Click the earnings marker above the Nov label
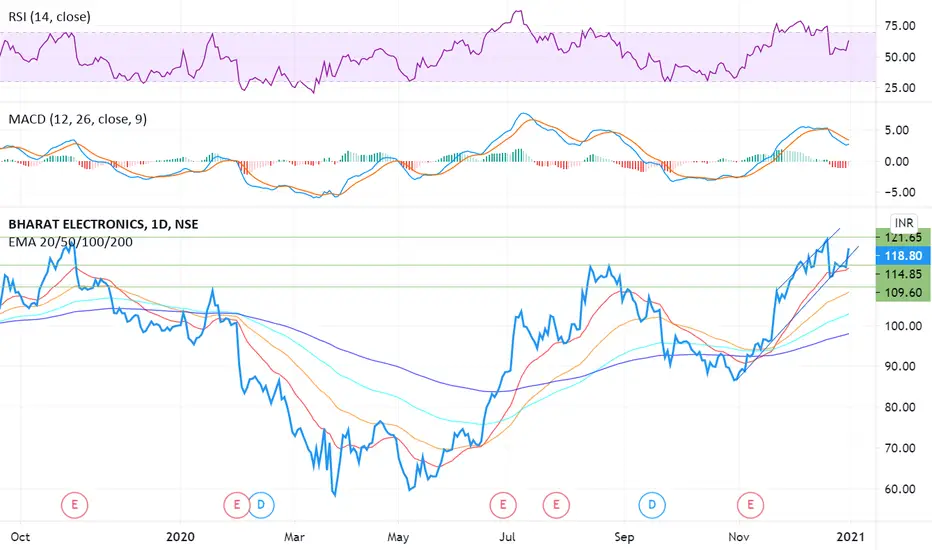The height and width of the screenshot is (550, 932). 750,505
